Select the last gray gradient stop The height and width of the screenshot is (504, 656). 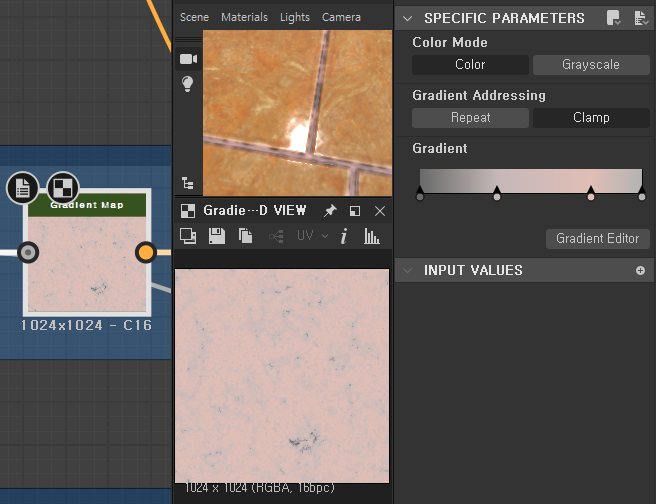point(642,194)
